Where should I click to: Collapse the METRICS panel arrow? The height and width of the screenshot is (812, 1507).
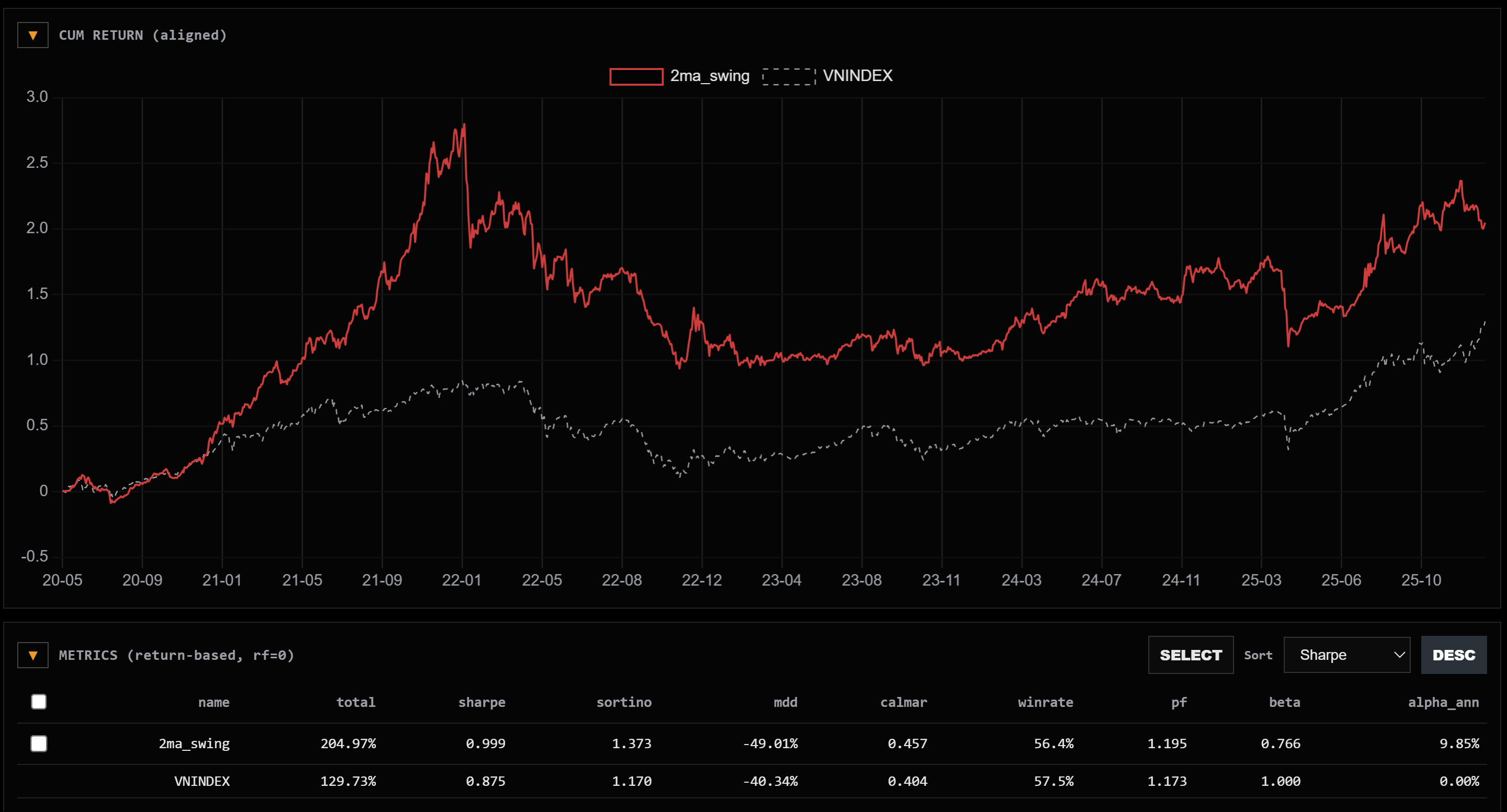[x=33, y=655]
